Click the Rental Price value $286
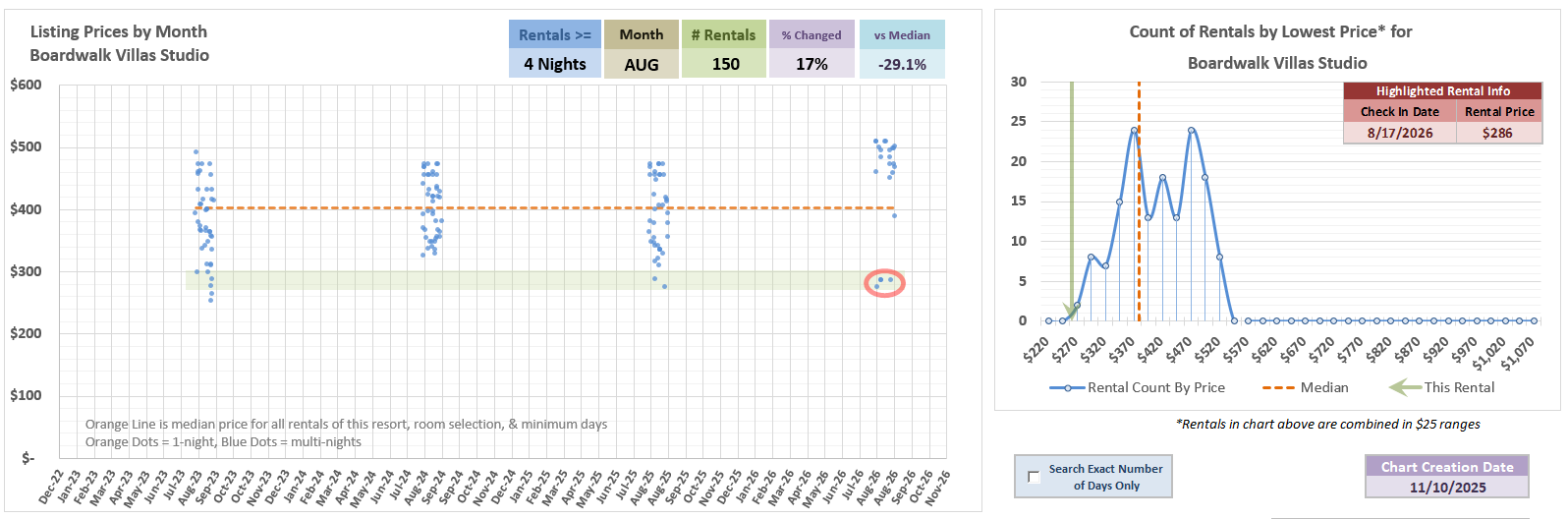This screenshot has height=519, width=1568. click(x=1497, y=133)
